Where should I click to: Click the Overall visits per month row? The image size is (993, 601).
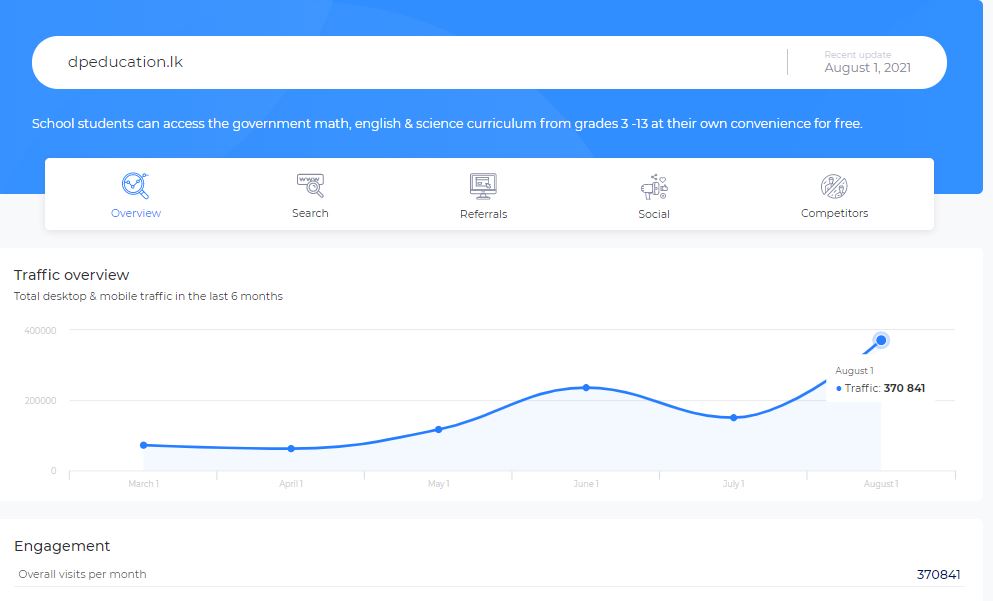[x=489, y=574]
